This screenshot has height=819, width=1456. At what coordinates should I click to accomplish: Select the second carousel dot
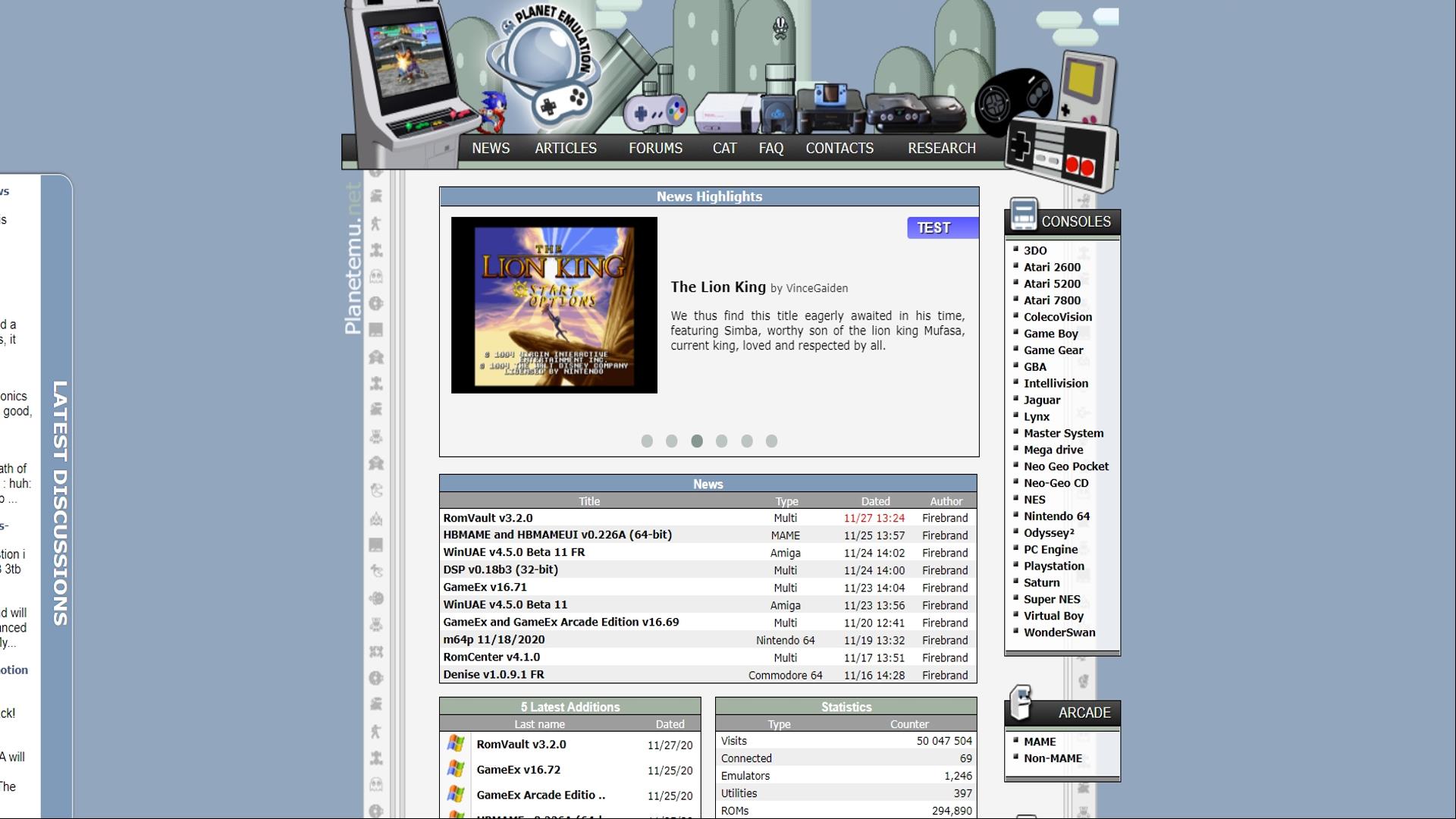click(672, 441)
